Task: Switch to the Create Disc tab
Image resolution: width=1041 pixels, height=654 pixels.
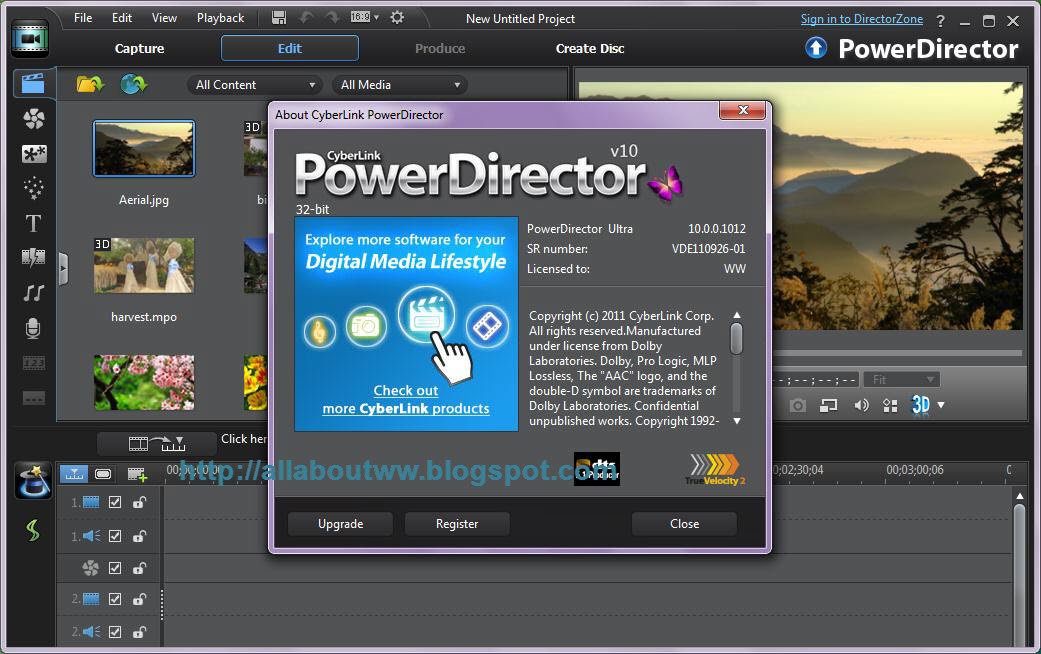Action: pyautogui.click(x=590, y=48)
